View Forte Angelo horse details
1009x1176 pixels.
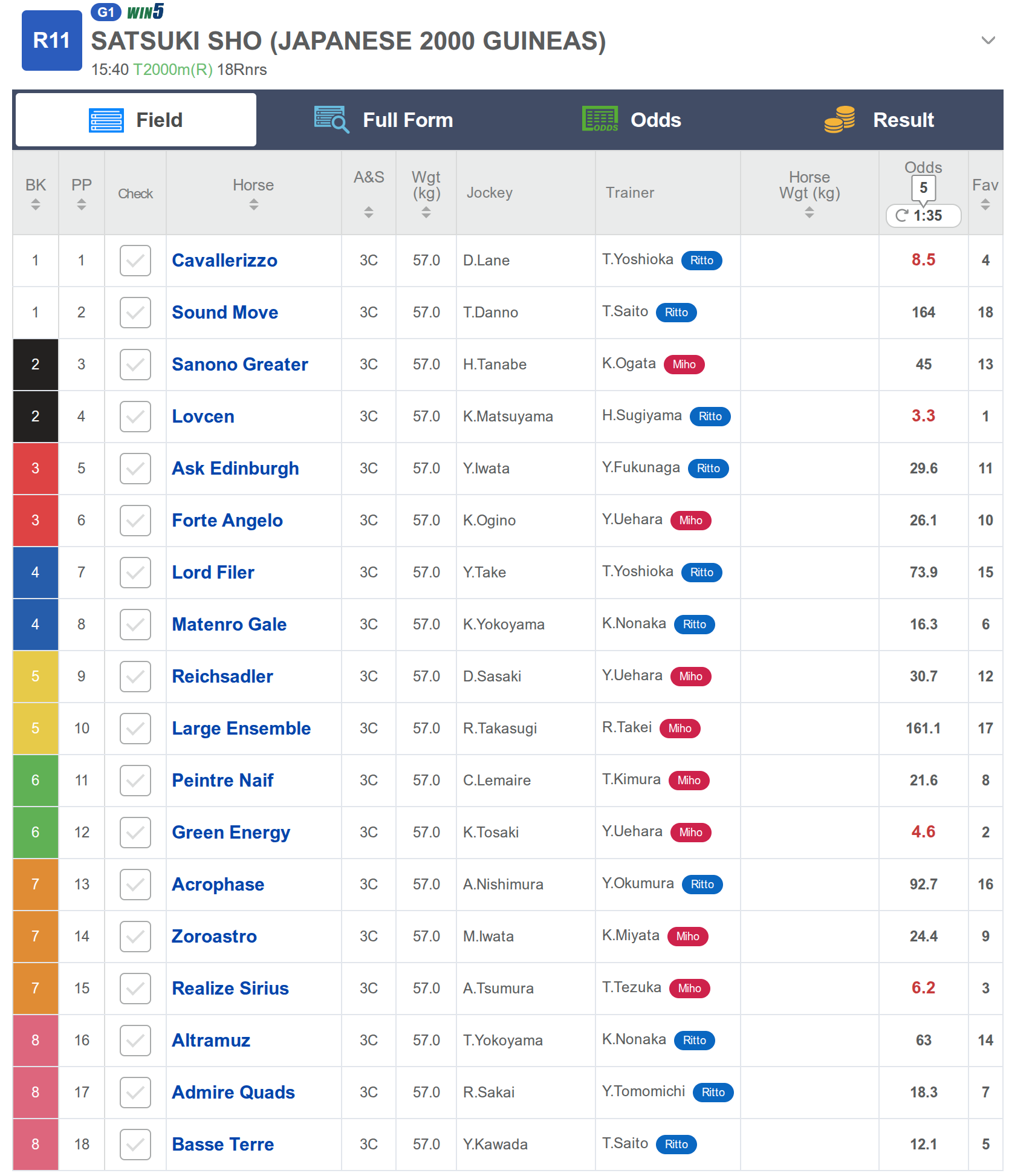pyautogui.click(x=227, y=521)
